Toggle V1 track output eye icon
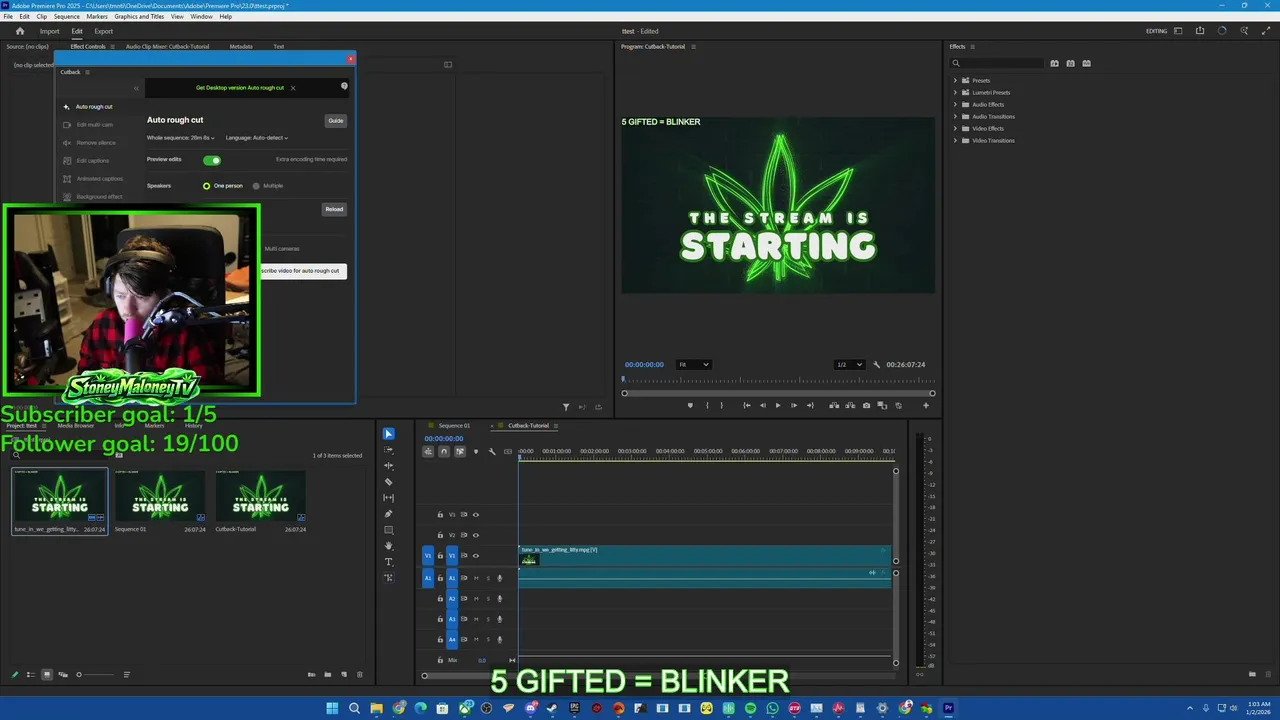 pyautogui.click(x=475, y=556)
